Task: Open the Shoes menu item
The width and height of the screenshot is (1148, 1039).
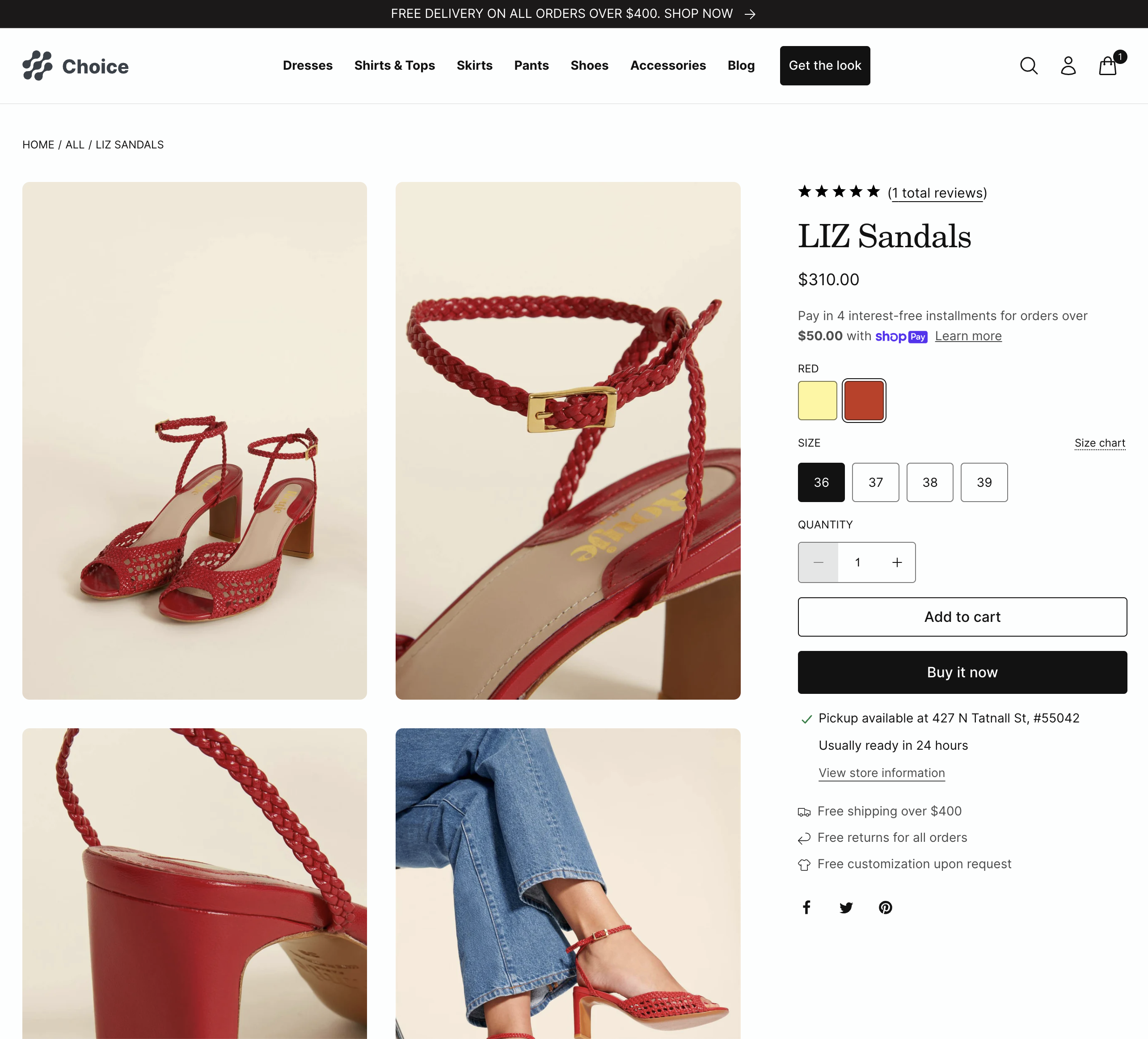Action: pos(589,66)
